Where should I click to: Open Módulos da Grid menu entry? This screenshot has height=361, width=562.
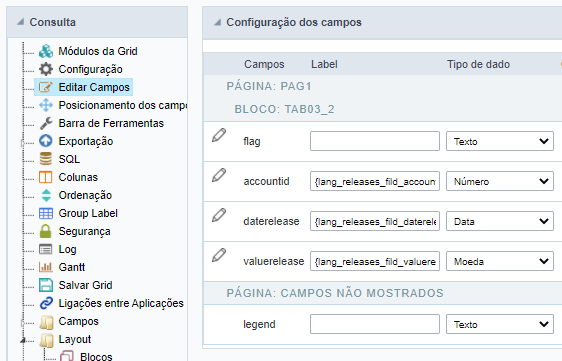pyautogui.click(x=98, y=51)
